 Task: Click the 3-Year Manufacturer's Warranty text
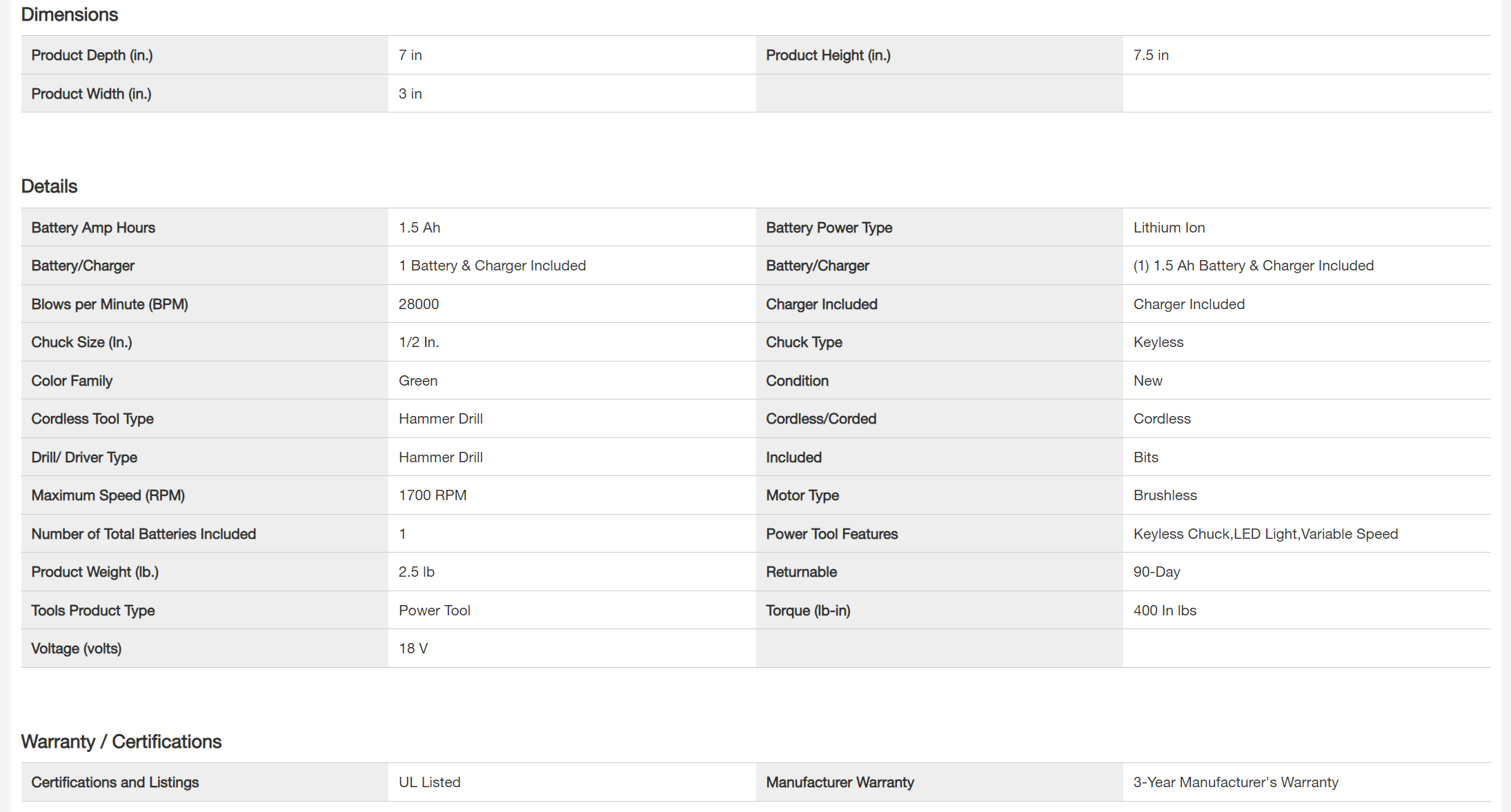[x=1235, y=782]
